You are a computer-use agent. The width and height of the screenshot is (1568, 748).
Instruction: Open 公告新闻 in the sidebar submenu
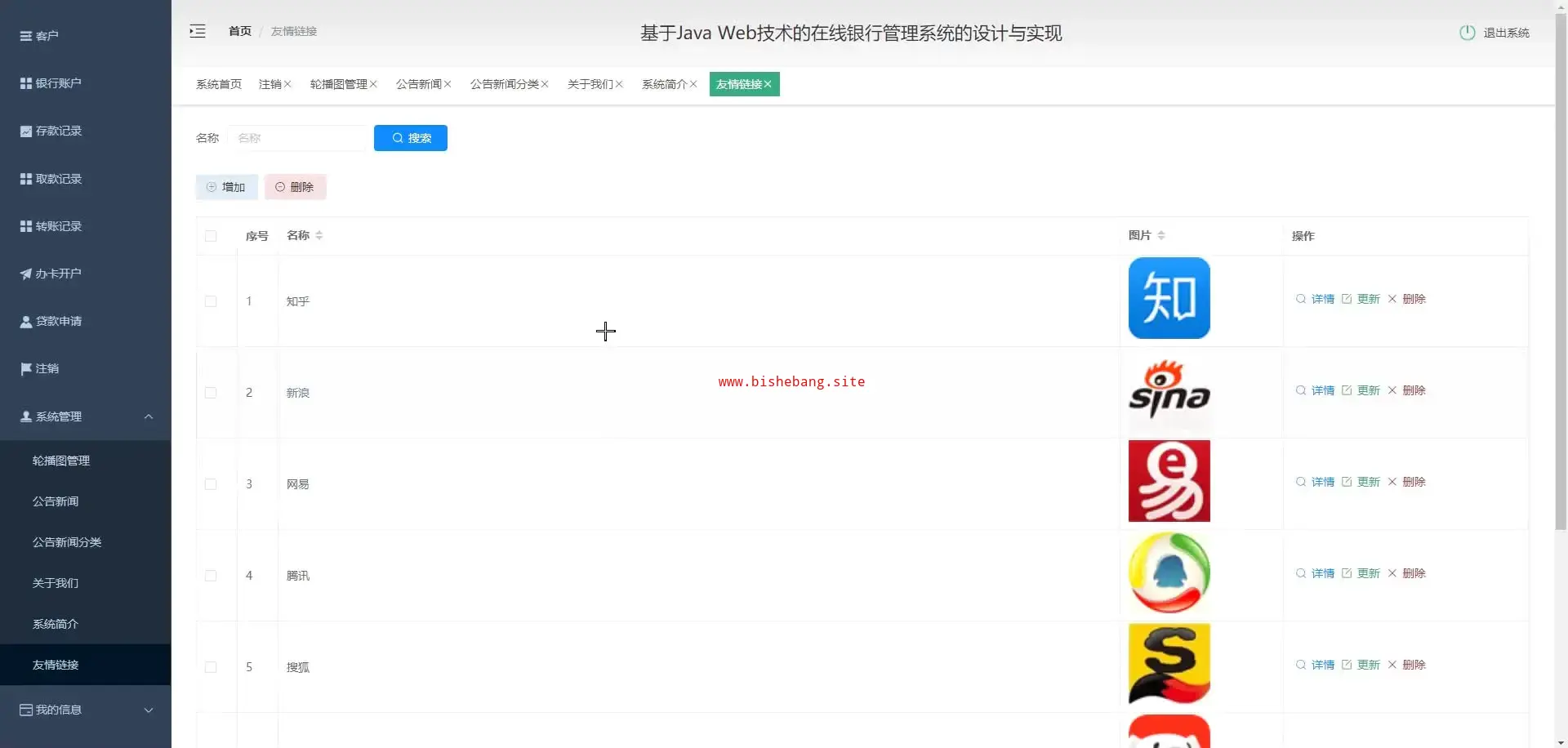[86, 501]
